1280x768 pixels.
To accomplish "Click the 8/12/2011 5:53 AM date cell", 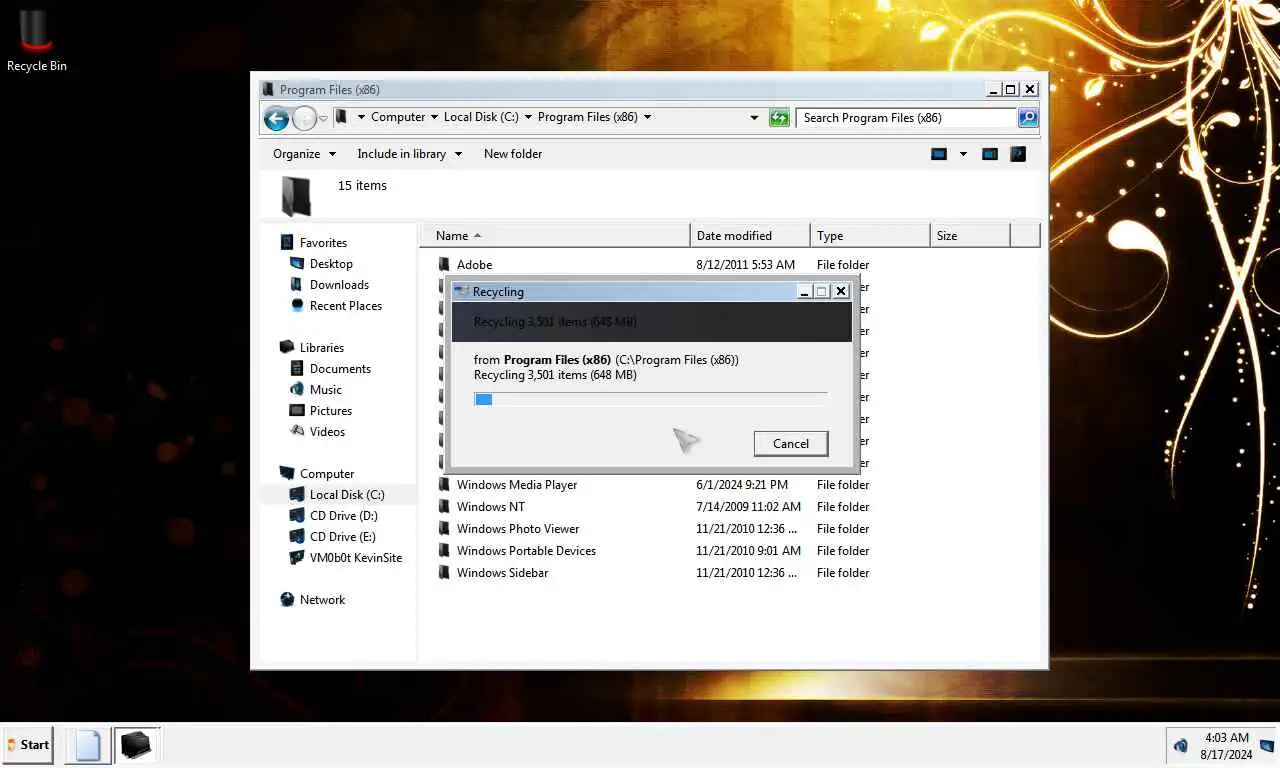I will (x=745, y=265).
